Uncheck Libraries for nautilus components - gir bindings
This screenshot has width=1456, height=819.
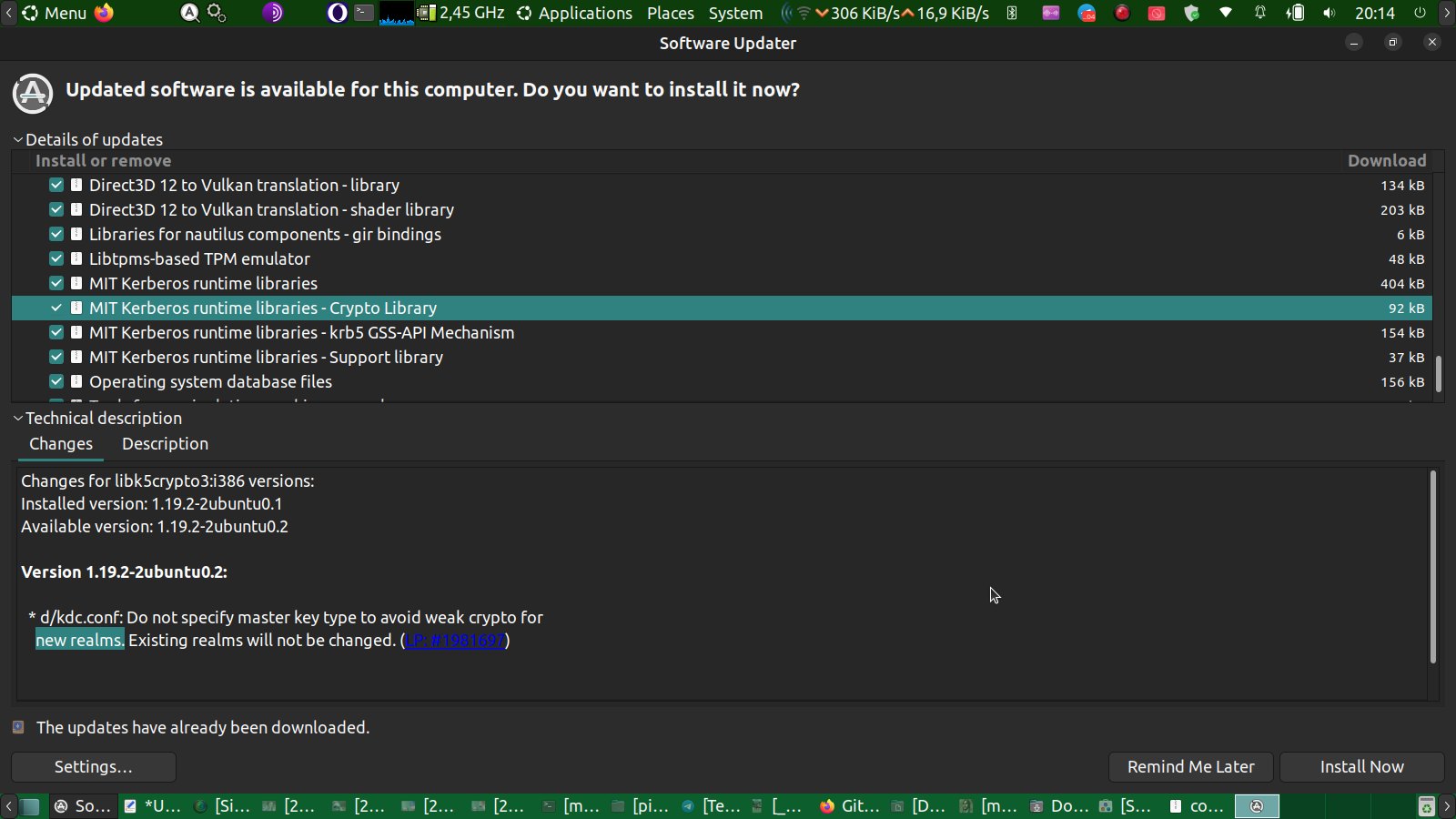(56, 234)
